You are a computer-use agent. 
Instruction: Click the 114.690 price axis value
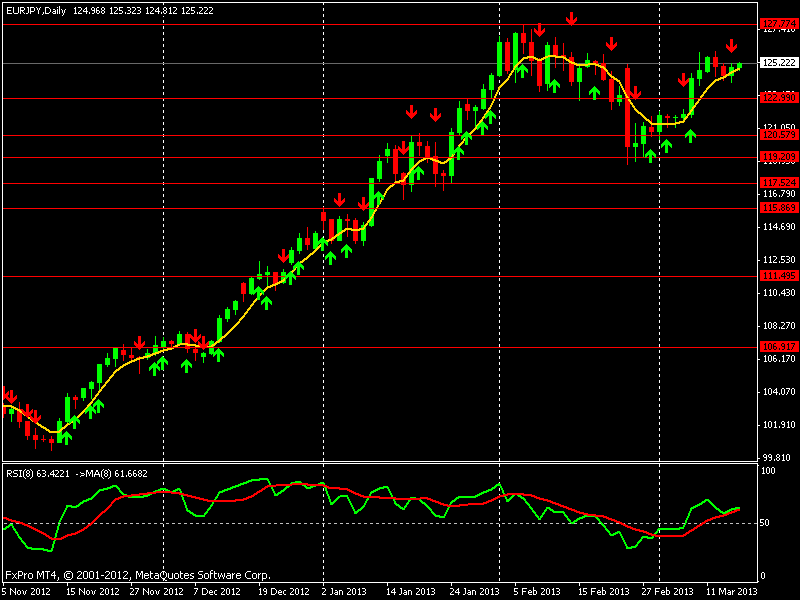pos(779,227)
